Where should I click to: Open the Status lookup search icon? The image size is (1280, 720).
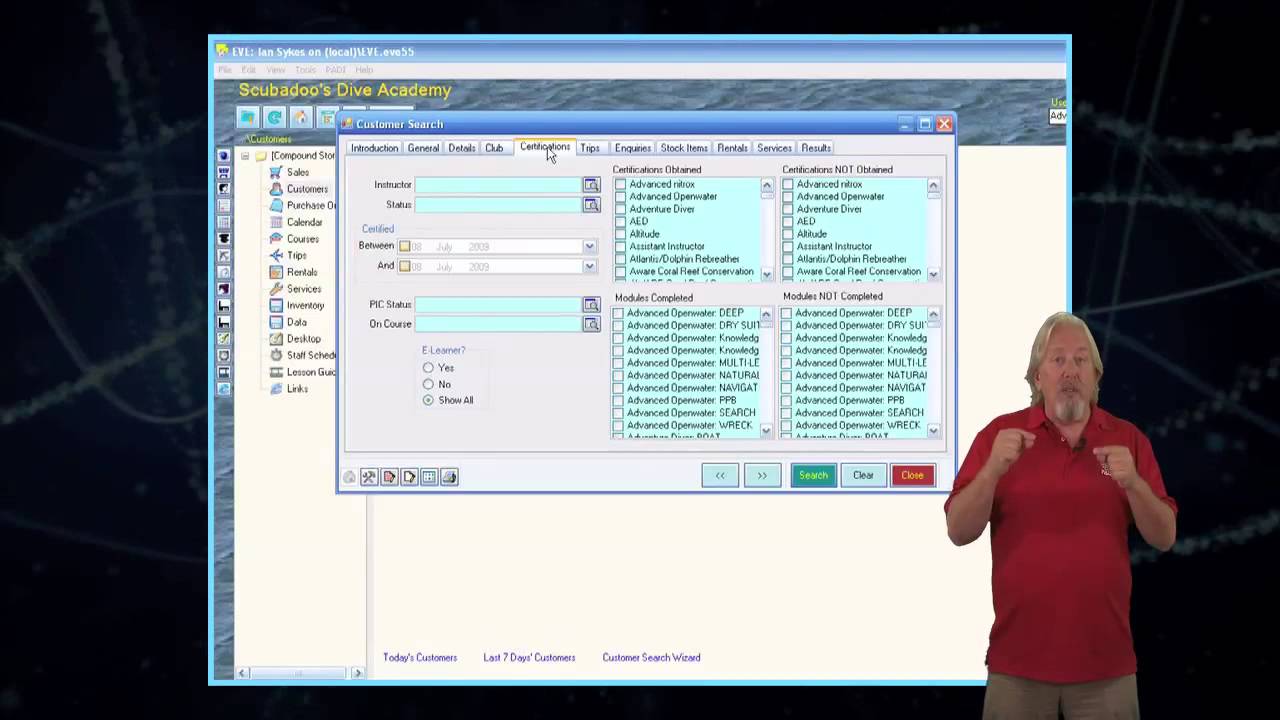[x=591, y=205]
